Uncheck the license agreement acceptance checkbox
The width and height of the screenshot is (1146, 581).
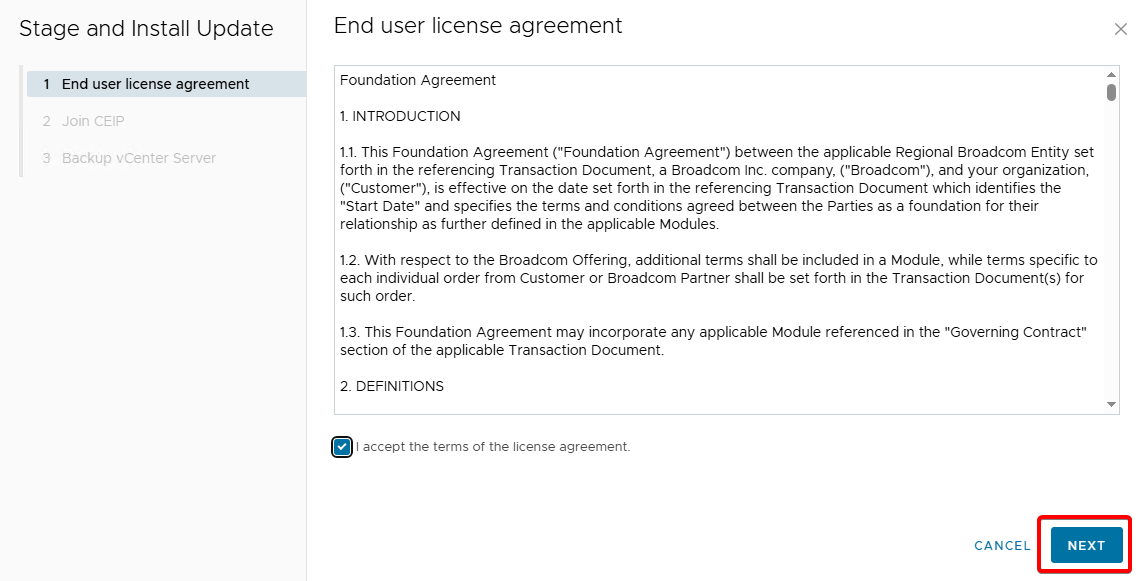(x=342, y=447)
